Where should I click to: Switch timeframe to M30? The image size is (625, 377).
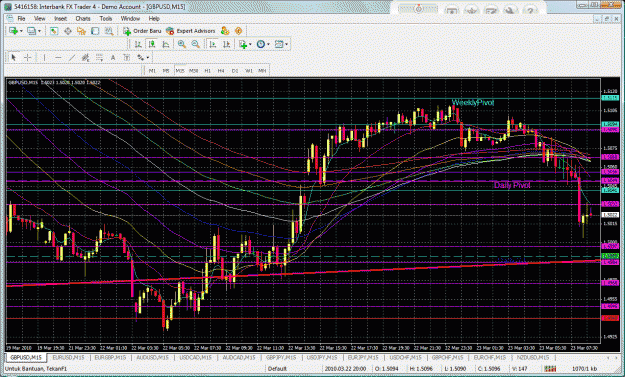(194, 71)
